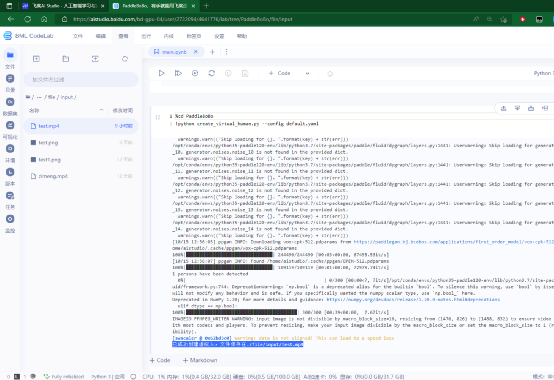Close the main.ipynb tab
The width and height of the screenshot is (554, 380).
[x=196, y=52]
